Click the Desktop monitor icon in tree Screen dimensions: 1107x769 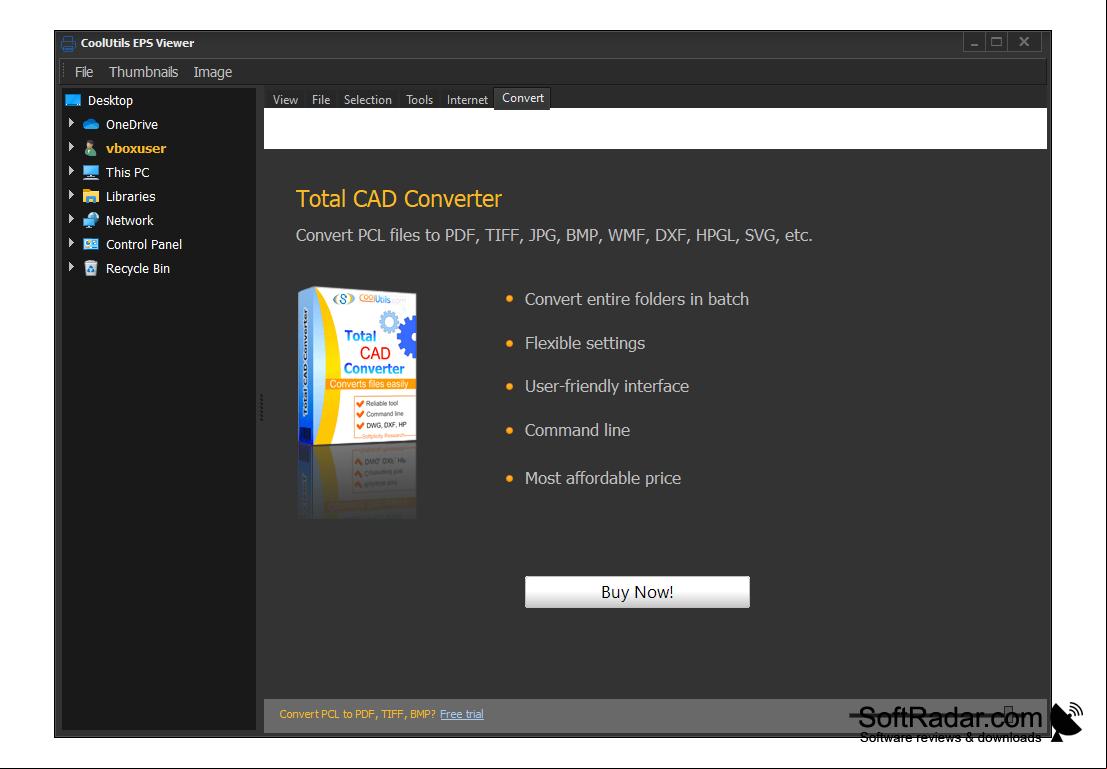pos(73,100)
